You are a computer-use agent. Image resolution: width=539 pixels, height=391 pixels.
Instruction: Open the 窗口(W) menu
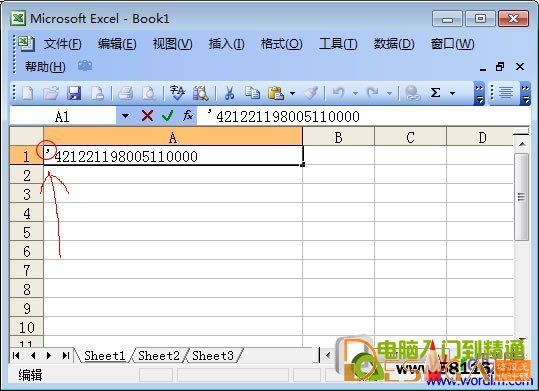pyautogui.click(x=452, y=44)
